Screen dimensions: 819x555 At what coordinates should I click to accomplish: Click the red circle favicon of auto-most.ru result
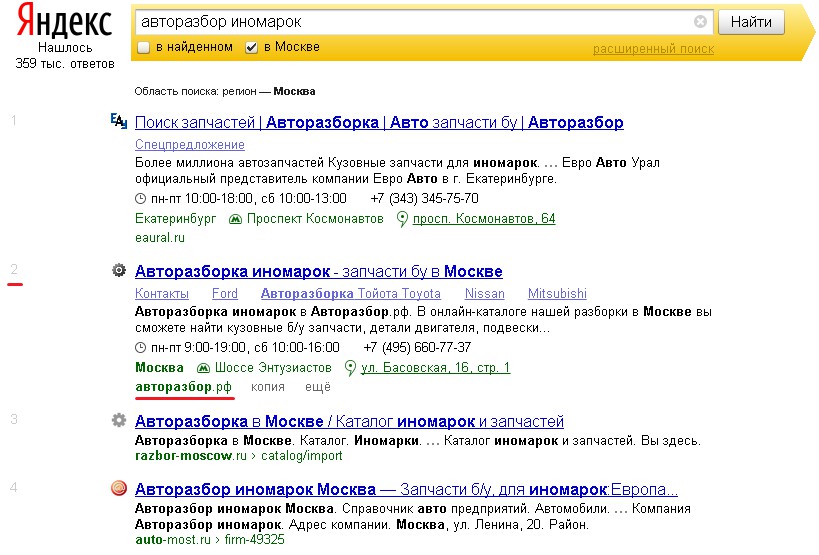tap(119, 488)
